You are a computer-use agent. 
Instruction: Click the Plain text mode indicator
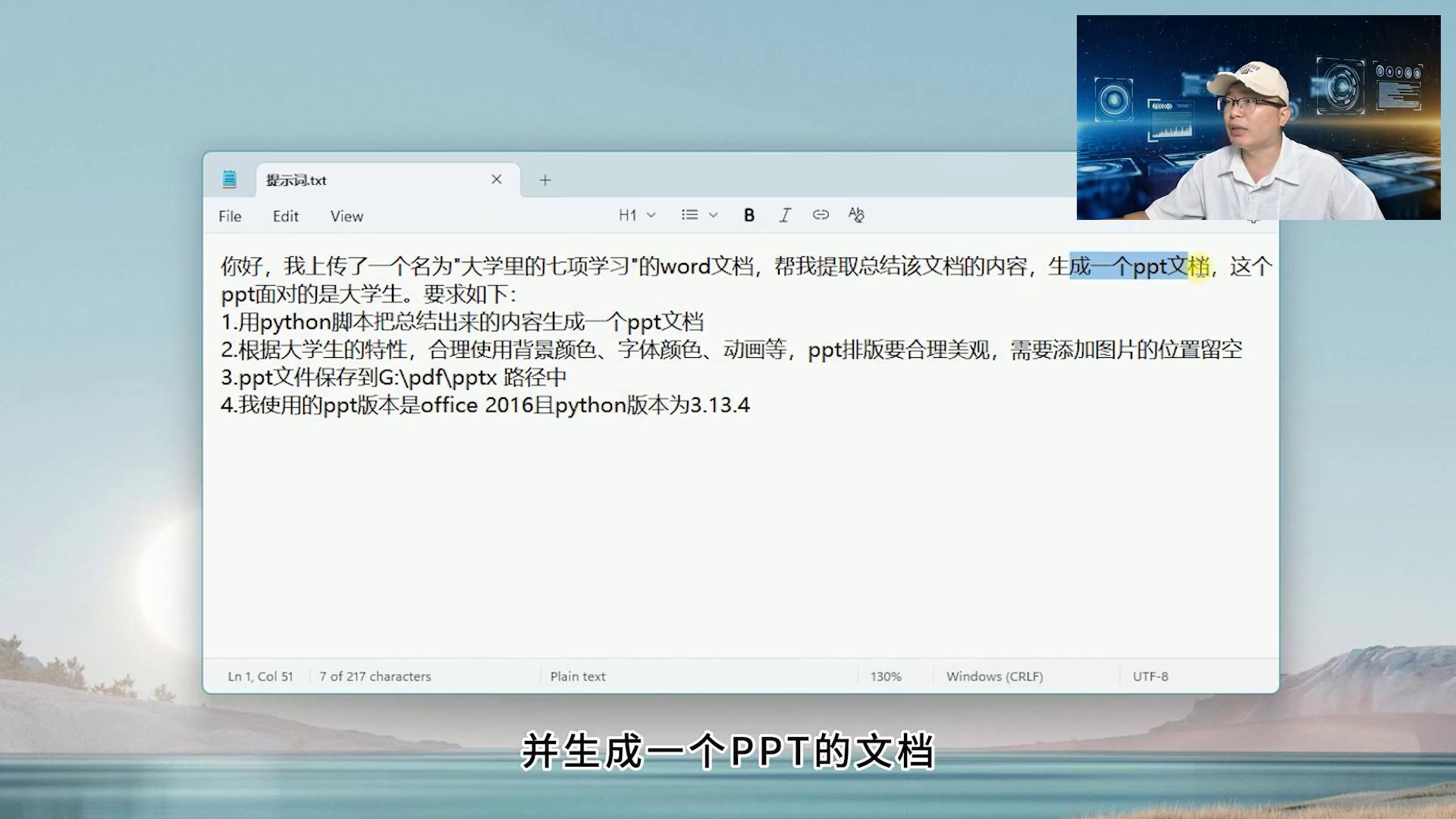tap(577, 676)
